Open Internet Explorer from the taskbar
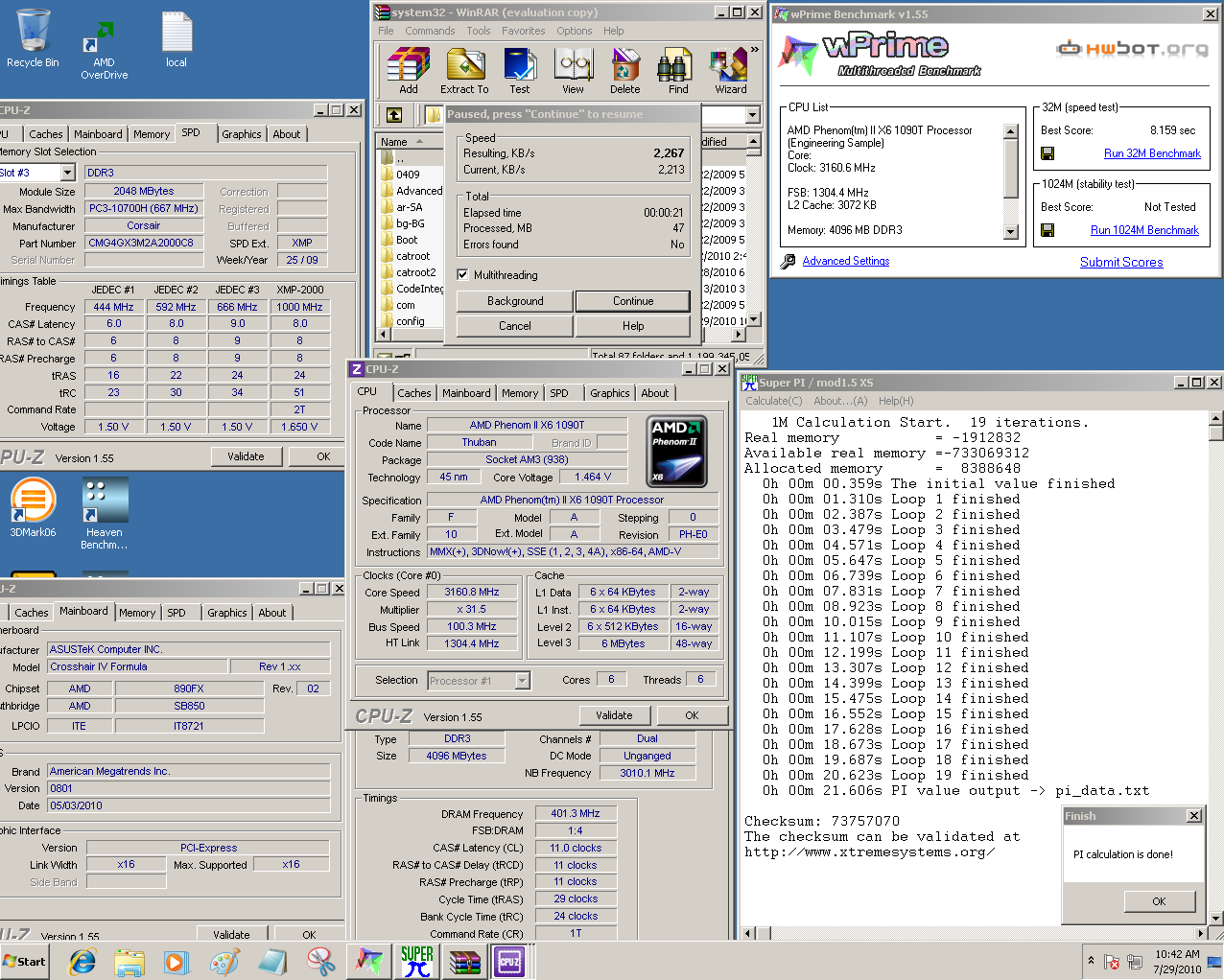The height and width of the screenshot is (980, 1224). pos(82,962)
